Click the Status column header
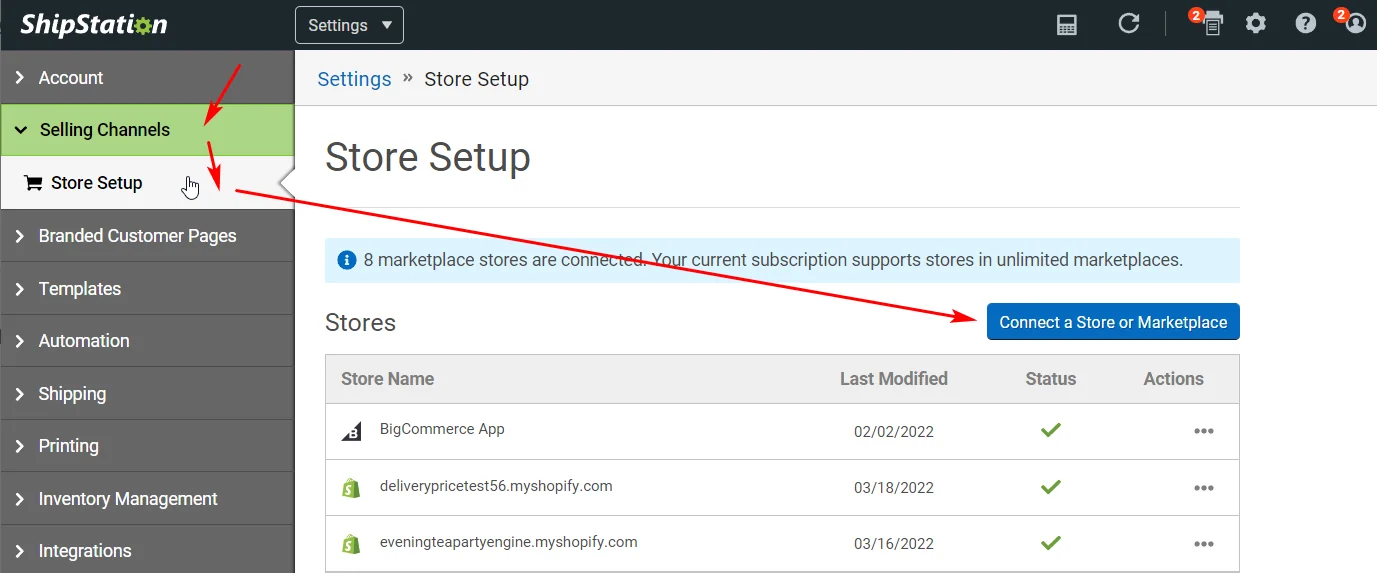The image size is (1377, 573). (1051, 379)
